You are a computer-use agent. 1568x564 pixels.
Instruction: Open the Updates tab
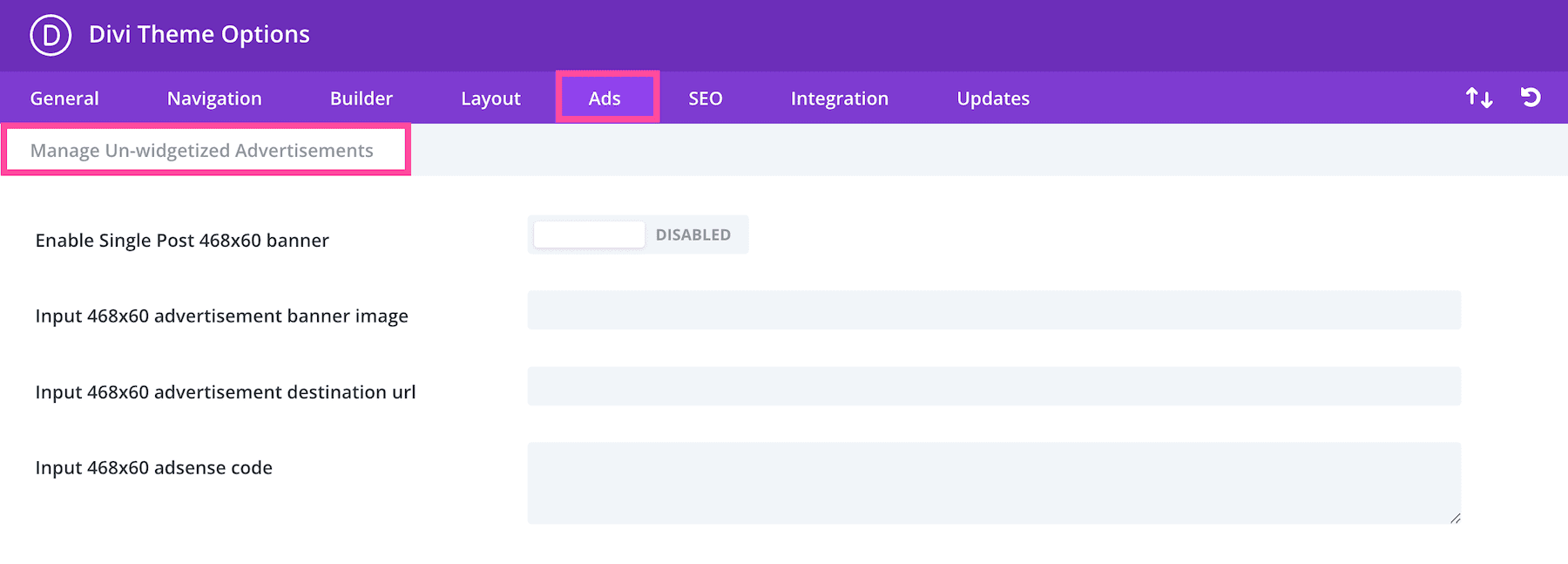point(993,99)
